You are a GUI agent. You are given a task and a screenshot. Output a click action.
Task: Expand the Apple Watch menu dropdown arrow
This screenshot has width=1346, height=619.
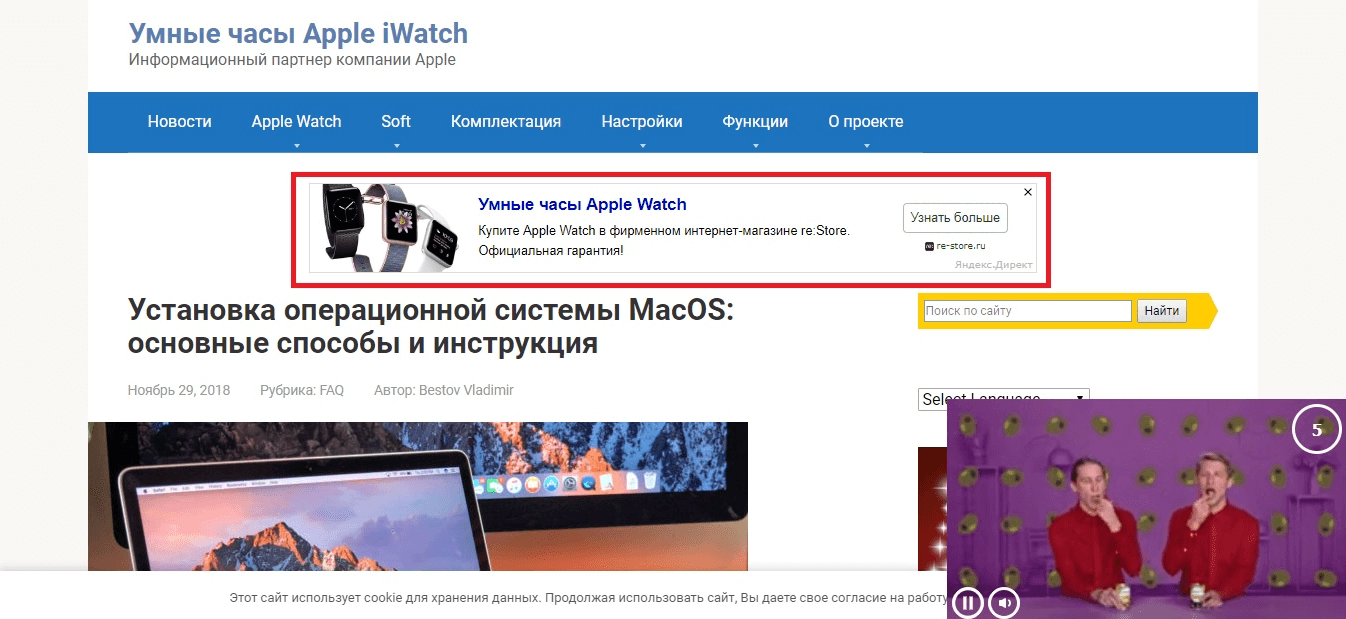pyautogui.click(x=296, y=146)
